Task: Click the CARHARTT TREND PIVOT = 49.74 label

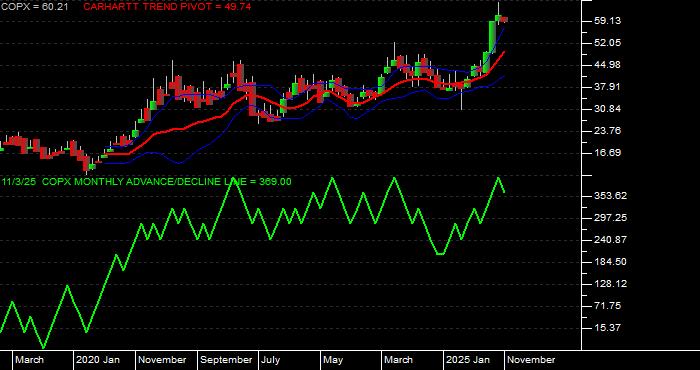Action: tap(167, 7)
